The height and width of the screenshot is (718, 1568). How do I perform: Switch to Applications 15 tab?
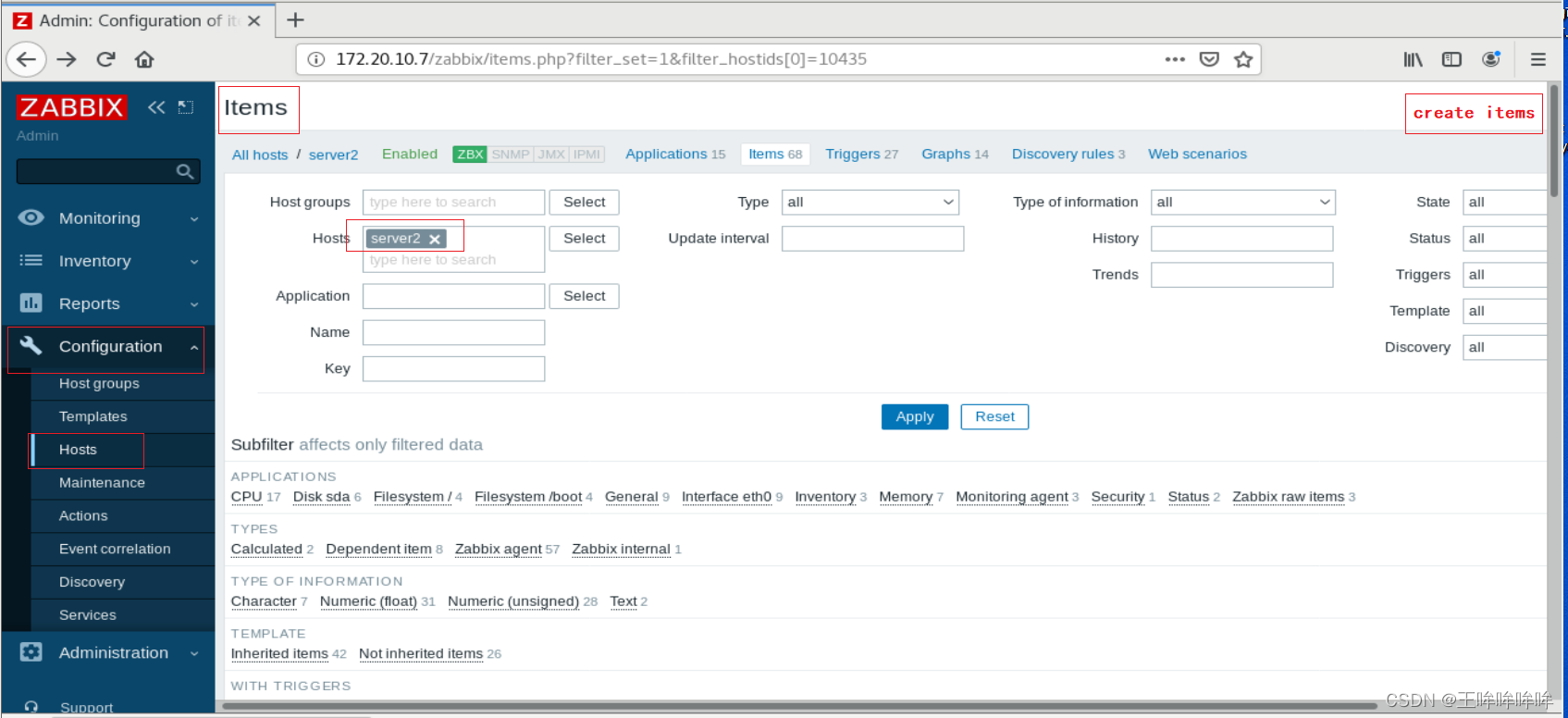675,154
